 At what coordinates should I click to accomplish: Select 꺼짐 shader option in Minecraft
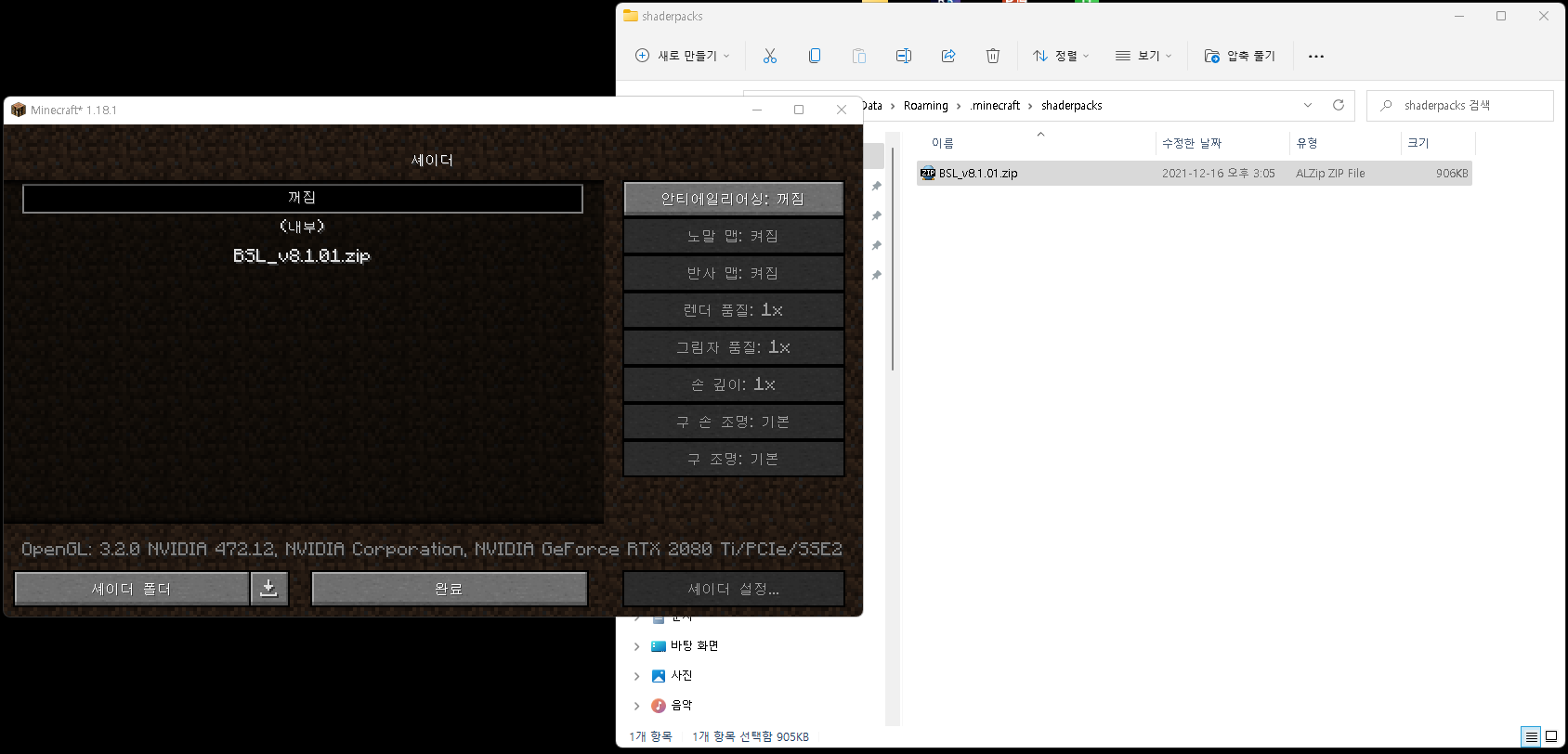[303, 198]
